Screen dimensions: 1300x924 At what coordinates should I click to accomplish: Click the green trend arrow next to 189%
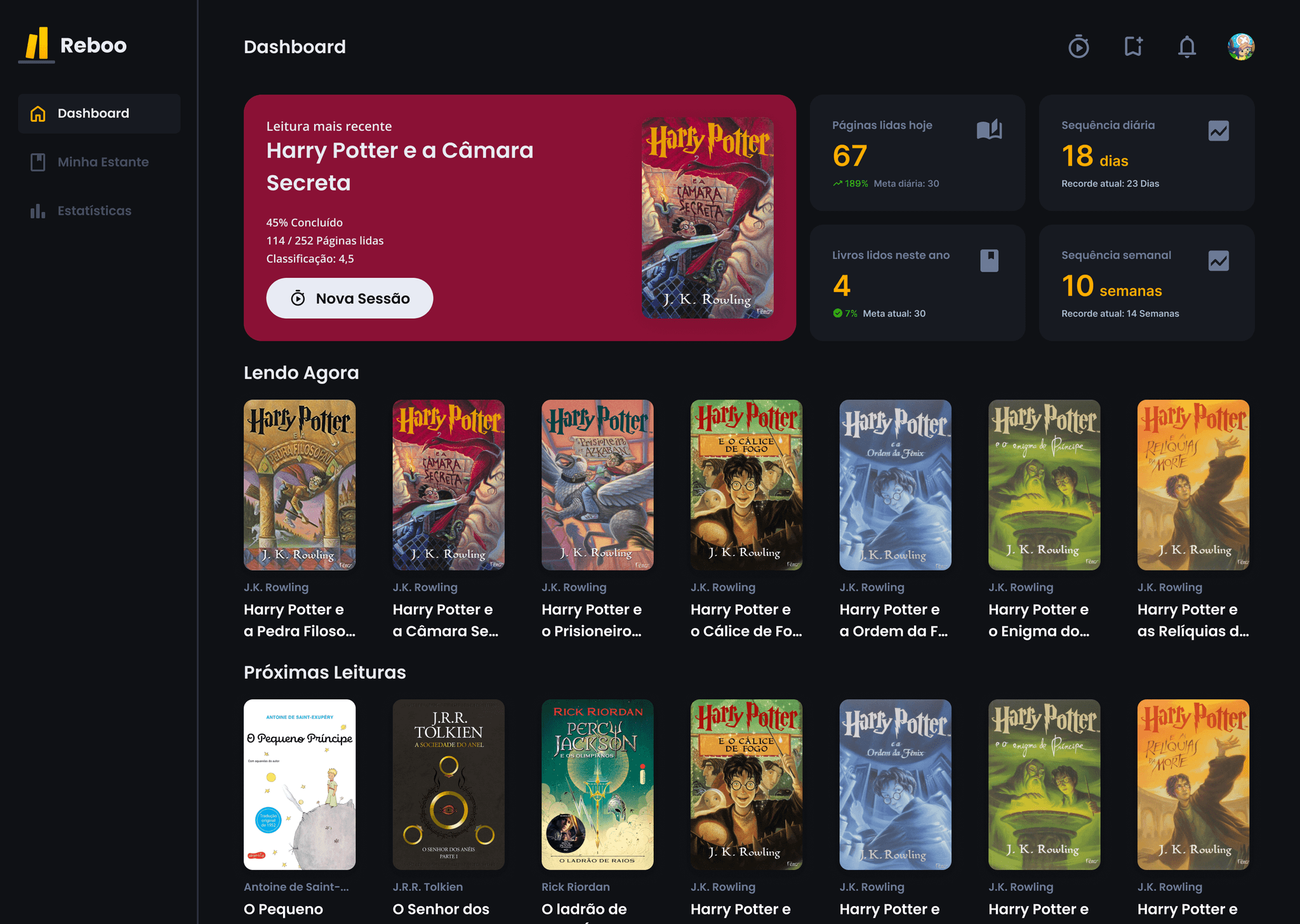pyautogui.click(x=838, y=184)
